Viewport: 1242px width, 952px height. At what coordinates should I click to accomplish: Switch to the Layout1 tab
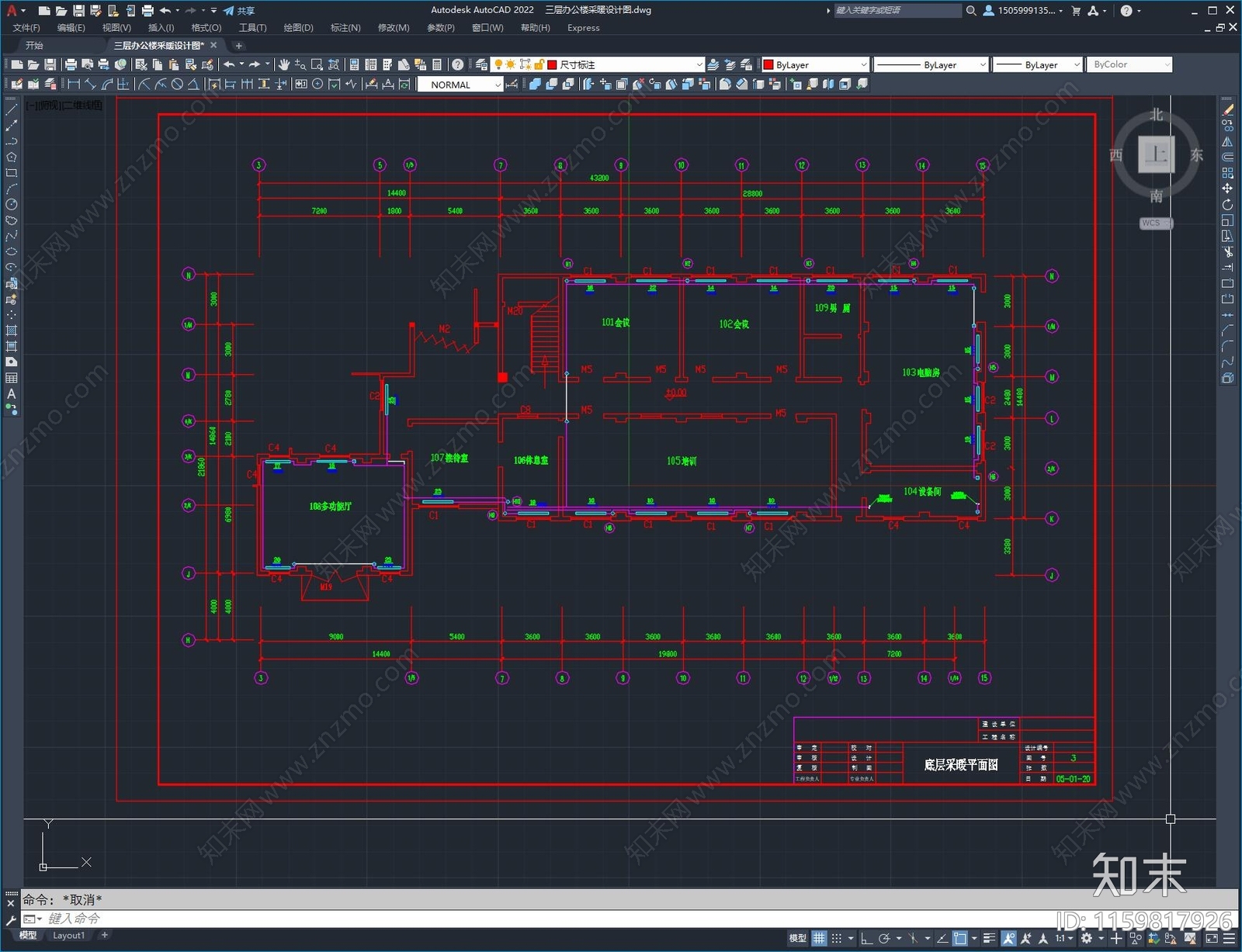tap(69, 935)
